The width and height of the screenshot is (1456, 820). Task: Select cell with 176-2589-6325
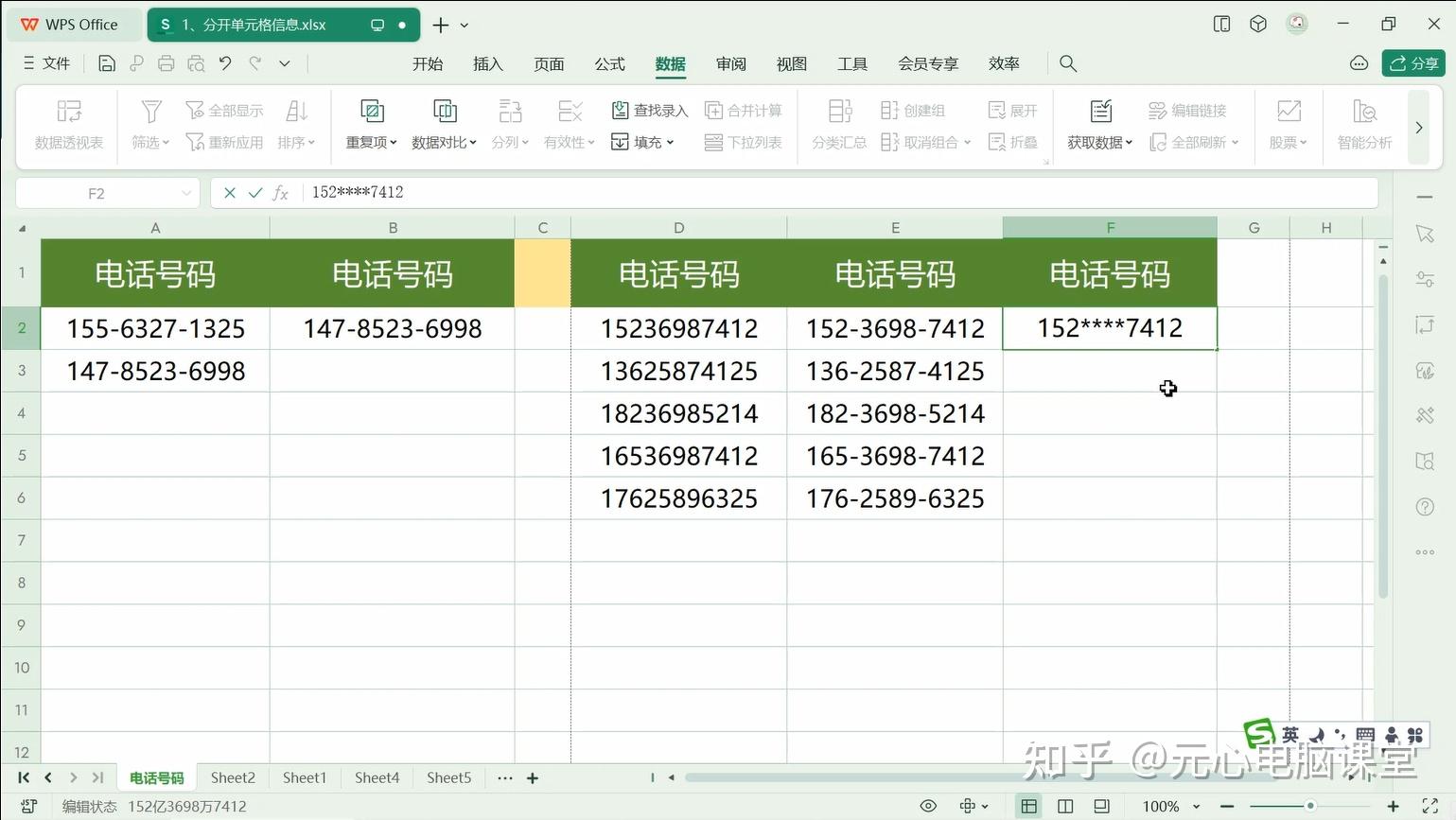(895, 498)
